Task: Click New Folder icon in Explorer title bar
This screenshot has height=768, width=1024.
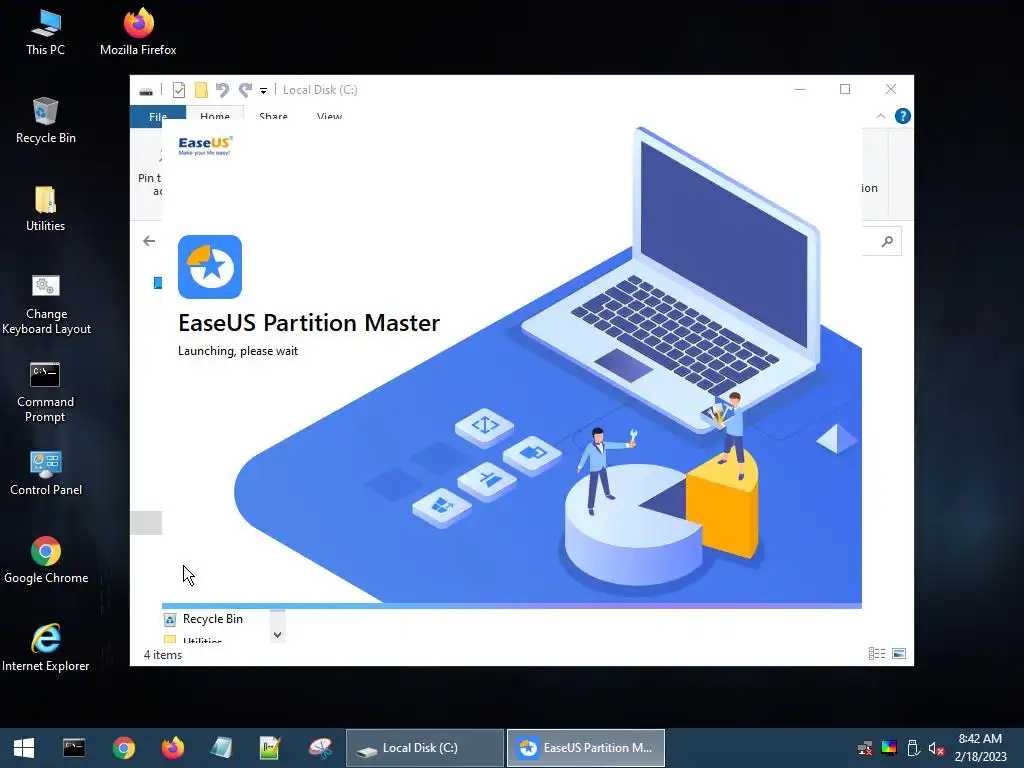Action: [x=201, y=90]
